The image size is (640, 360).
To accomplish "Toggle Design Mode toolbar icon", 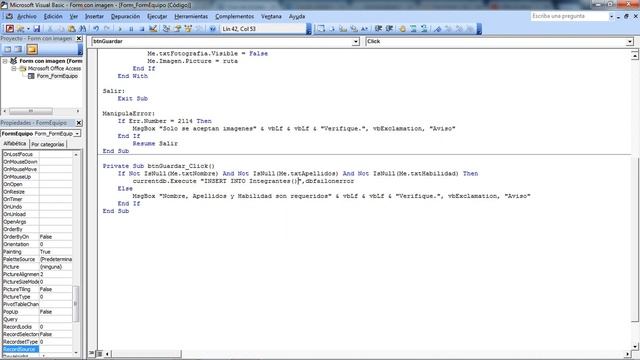I will tap(153, 29).
